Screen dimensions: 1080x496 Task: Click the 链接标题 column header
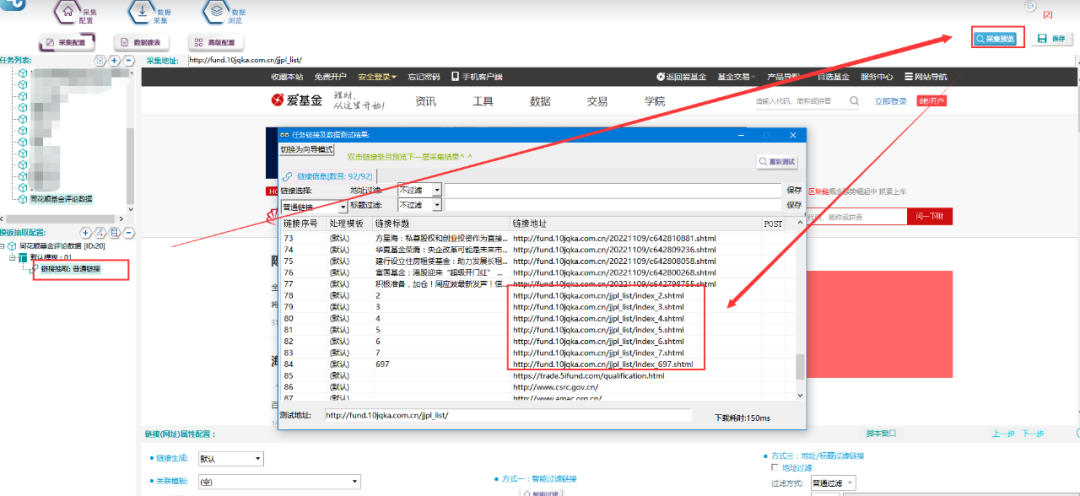(441, 224)
